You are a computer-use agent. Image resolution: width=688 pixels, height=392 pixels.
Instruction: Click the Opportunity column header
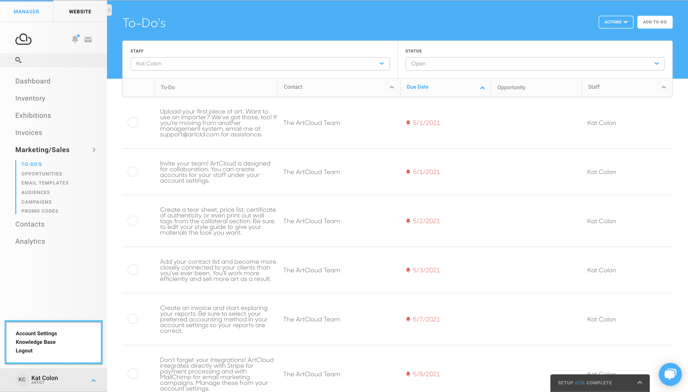[511, 87]
